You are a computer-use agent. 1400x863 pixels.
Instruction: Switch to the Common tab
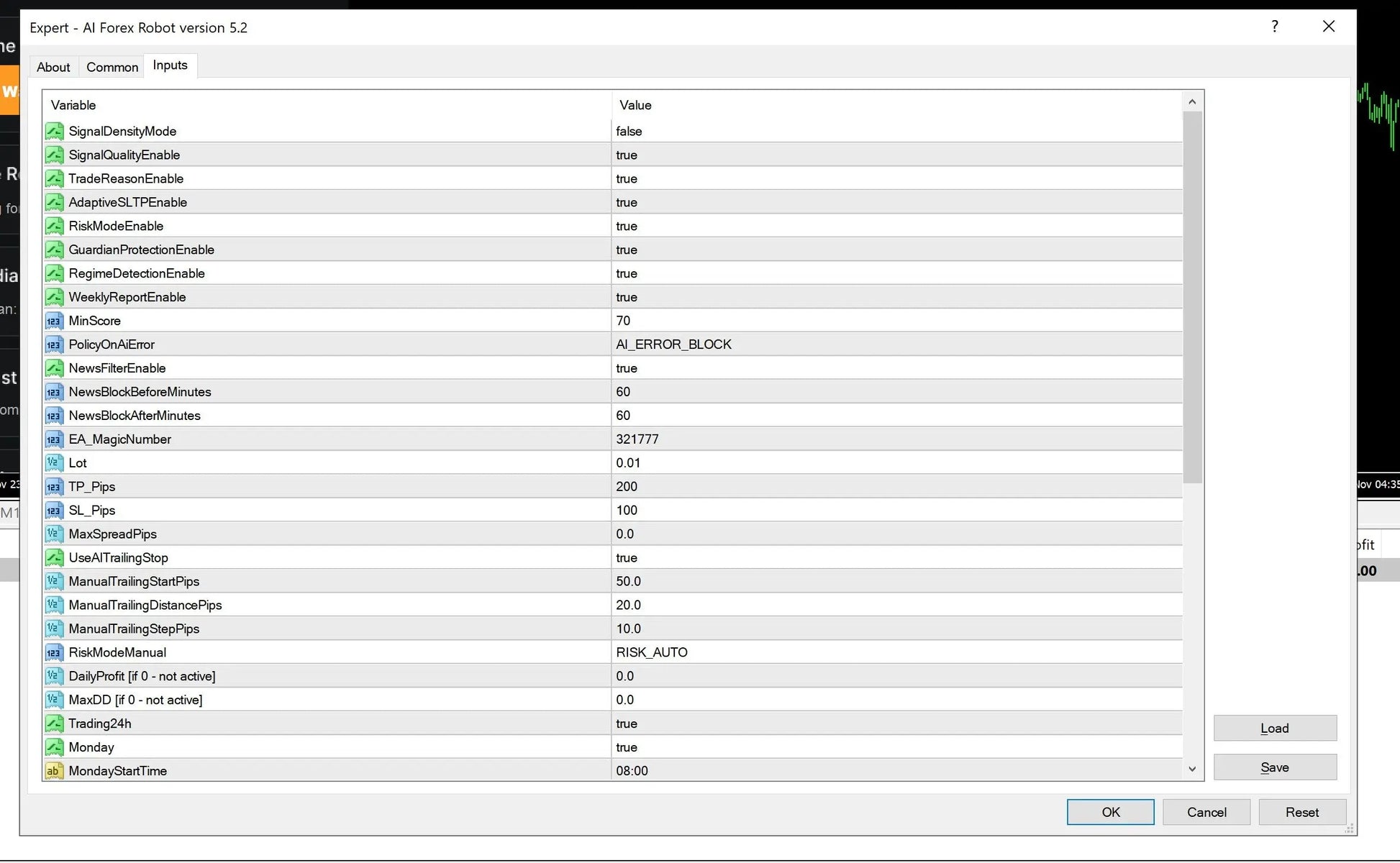112,67
